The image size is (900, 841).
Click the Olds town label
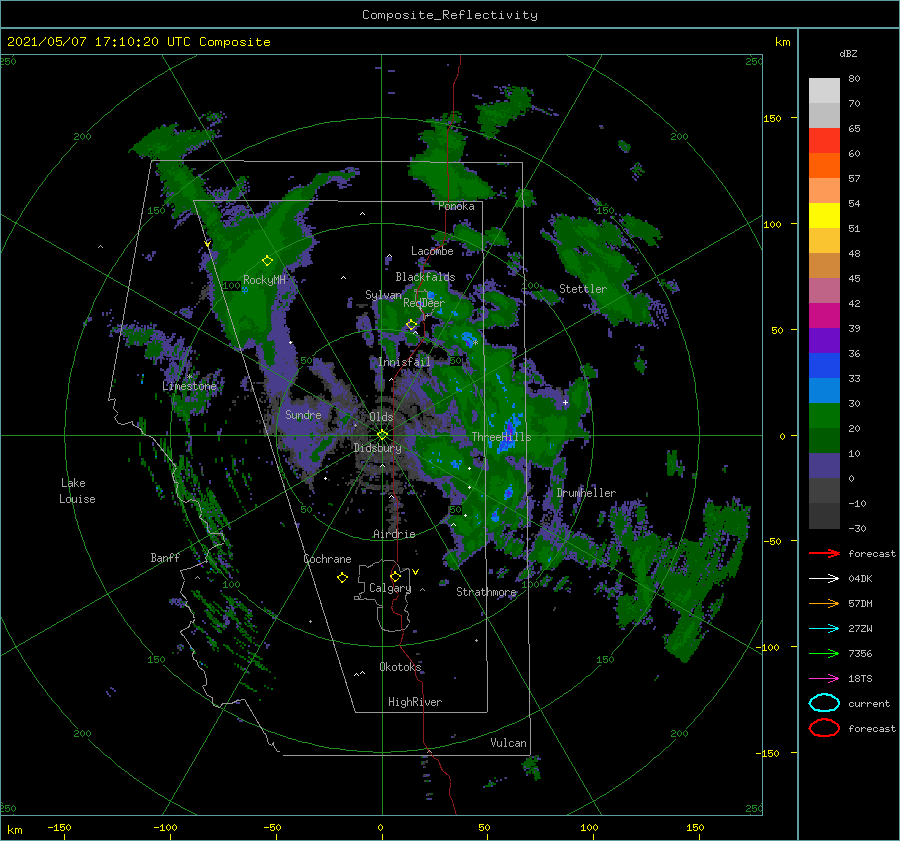coord(381,417)
